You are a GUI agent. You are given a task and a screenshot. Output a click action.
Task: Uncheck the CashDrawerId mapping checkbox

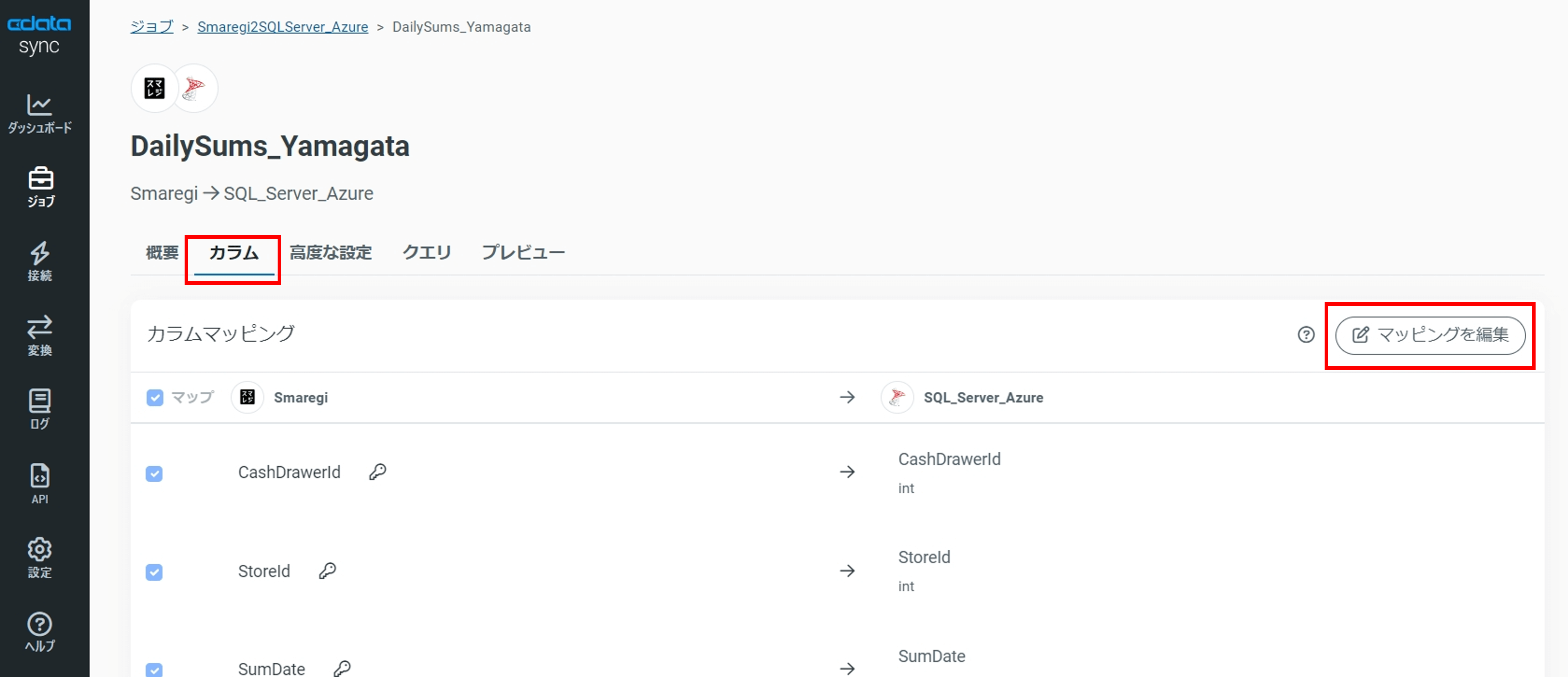pos(154,474)
